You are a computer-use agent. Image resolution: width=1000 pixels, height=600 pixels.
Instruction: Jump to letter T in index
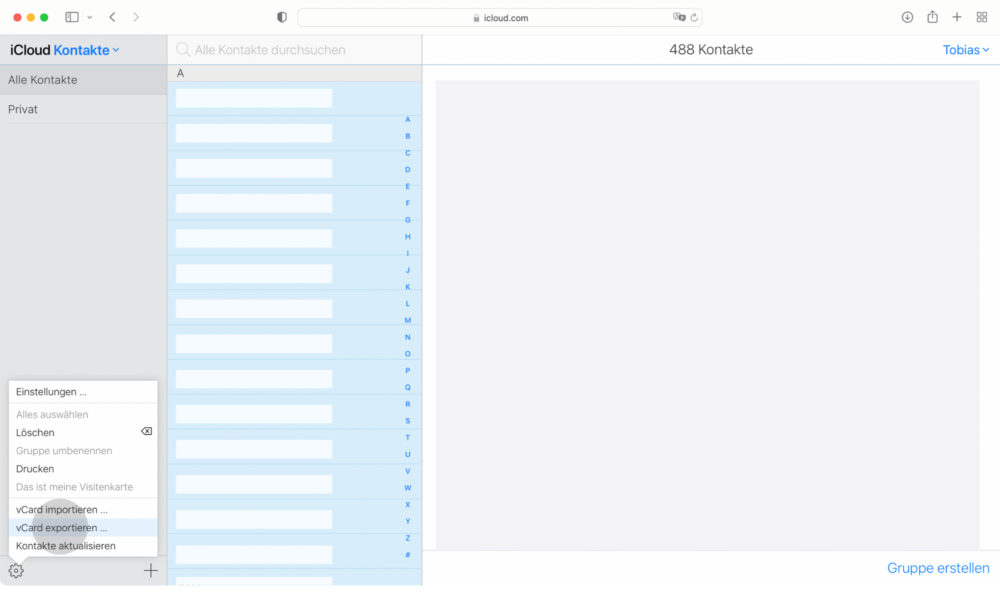[x=408, y=437]
